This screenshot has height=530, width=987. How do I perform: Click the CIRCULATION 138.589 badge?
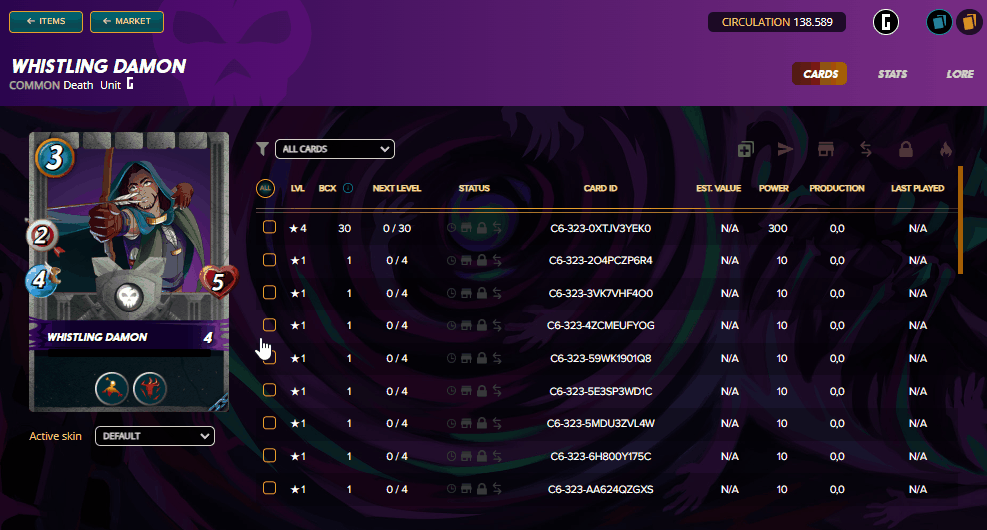pos(777,22)
